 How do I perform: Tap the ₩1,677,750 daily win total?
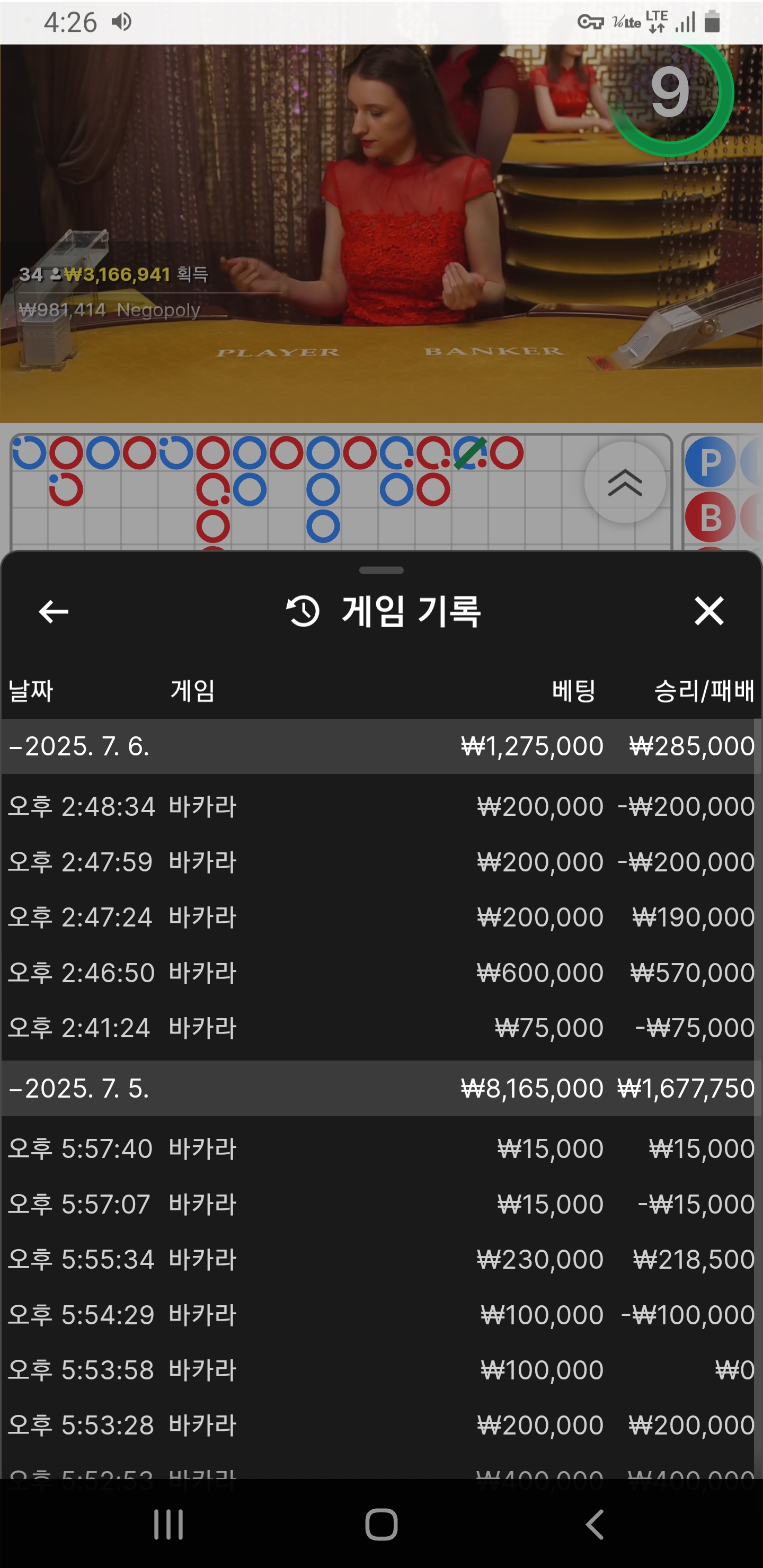tap(686, 1089)
